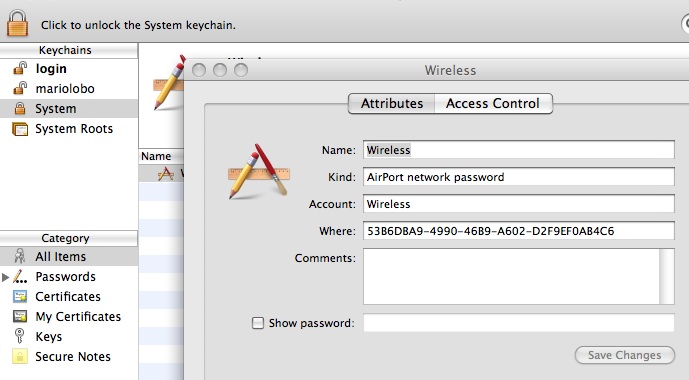This screenshot has height=380, width=689.
Task: Click the Account text field
Action: [x=519, y=204]
